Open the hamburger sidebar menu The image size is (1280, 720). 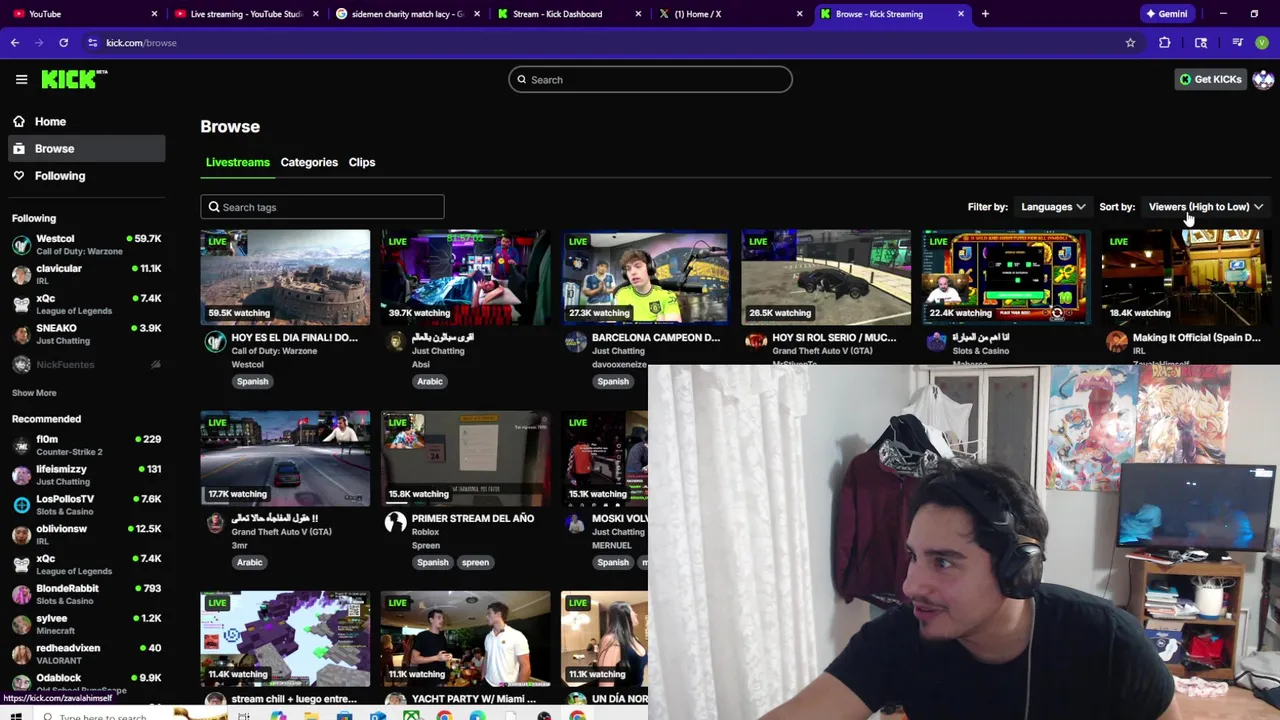21,79
